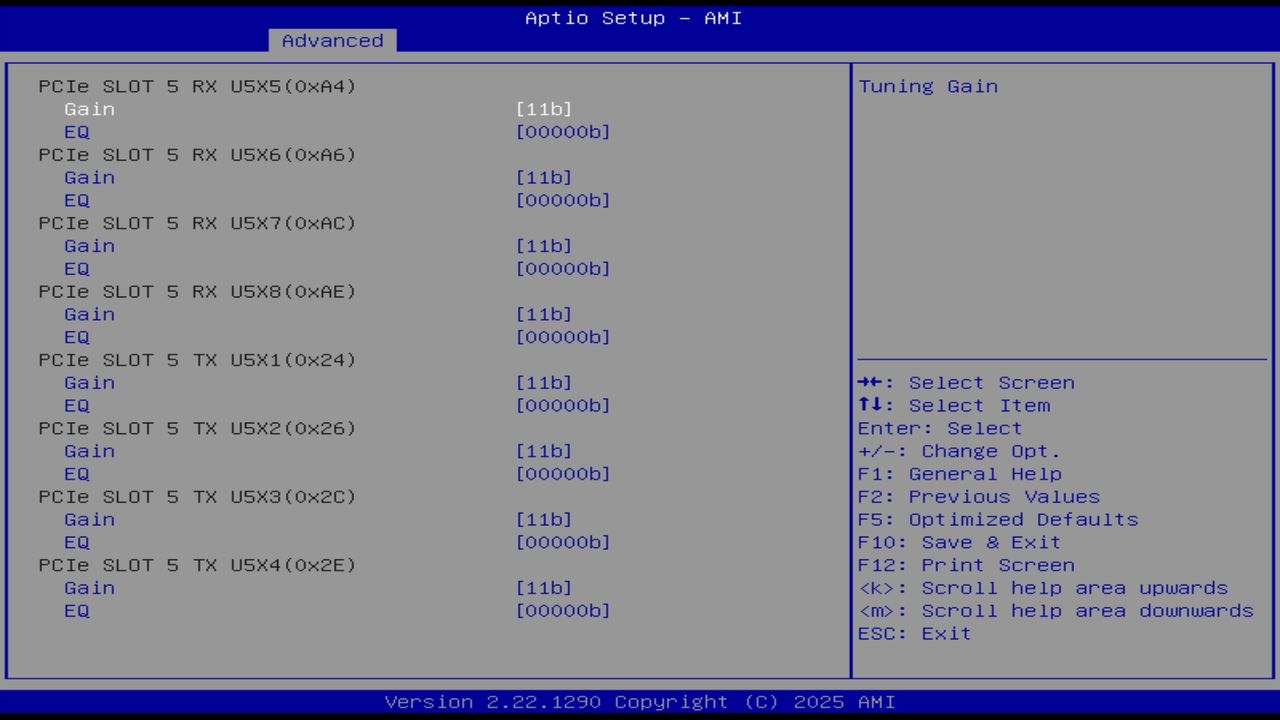Select Gain value under TX U5X4(0x2E)
This screenshot has width=1280, height=720.
coord(544,589)
